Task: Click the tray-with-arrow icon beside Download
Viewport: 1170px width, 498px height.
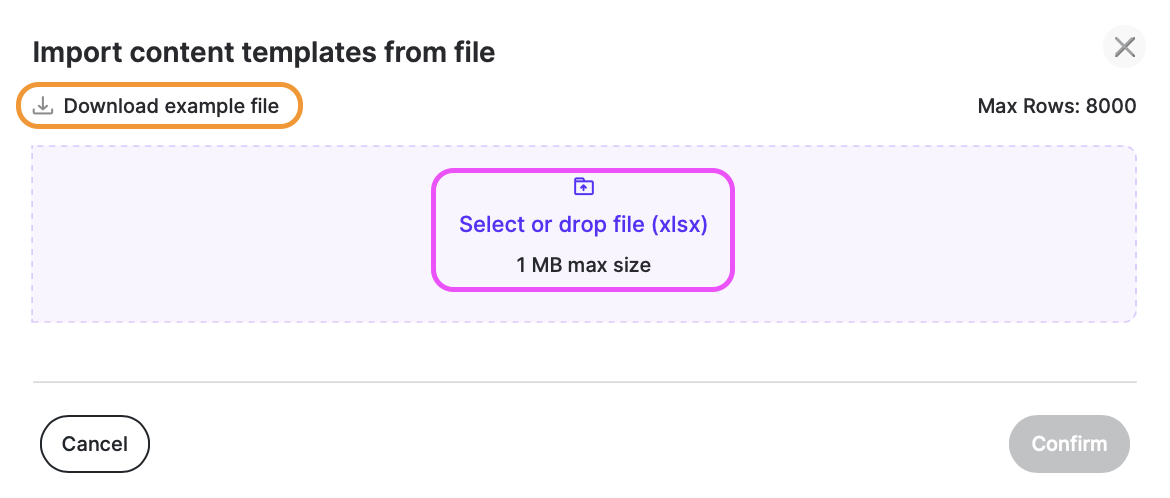Action: [x=42, y=106]
